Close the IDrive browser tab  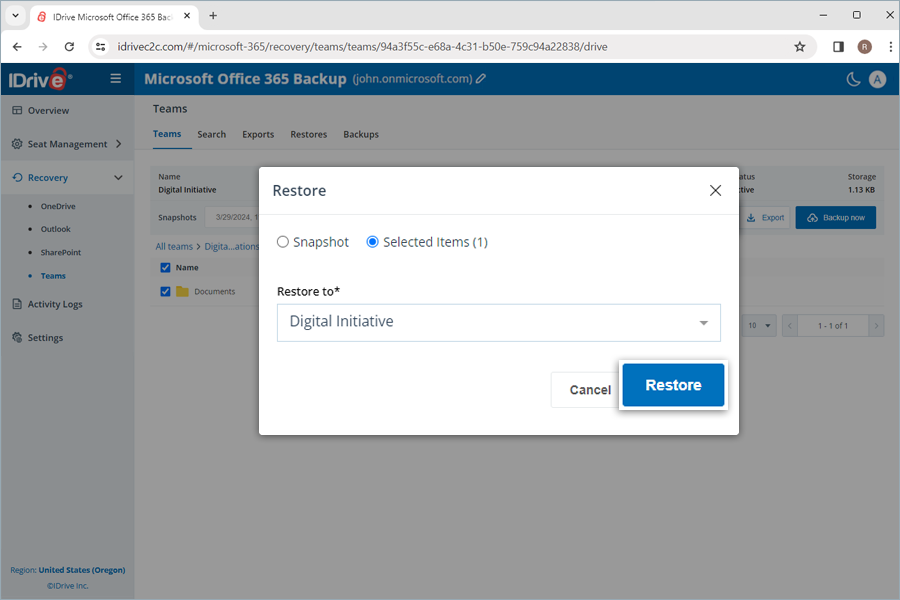[x=187, y=16]
